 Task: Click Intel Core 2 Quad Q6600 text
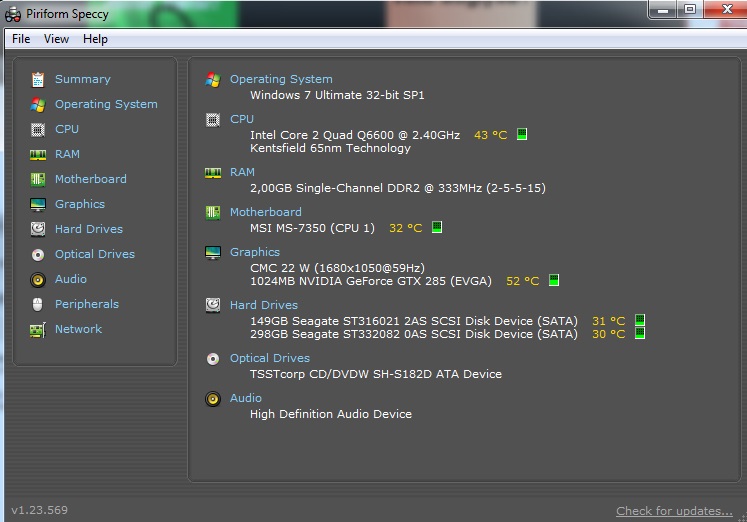[355, 135]
